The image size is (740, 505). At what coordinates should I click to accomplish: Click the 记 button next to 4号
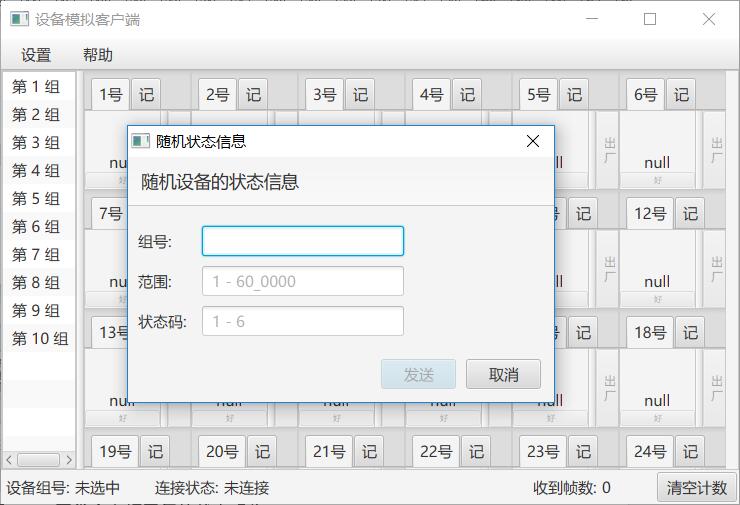[468, 94]
